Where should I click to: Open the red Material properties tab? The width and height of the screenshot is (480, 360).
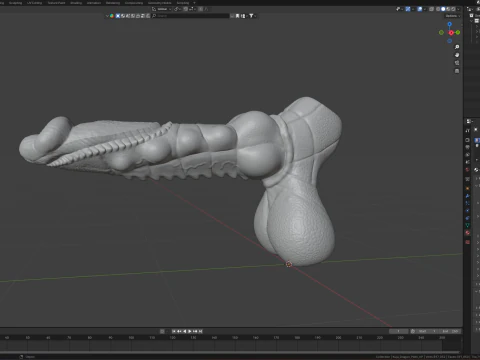point(467,233)
